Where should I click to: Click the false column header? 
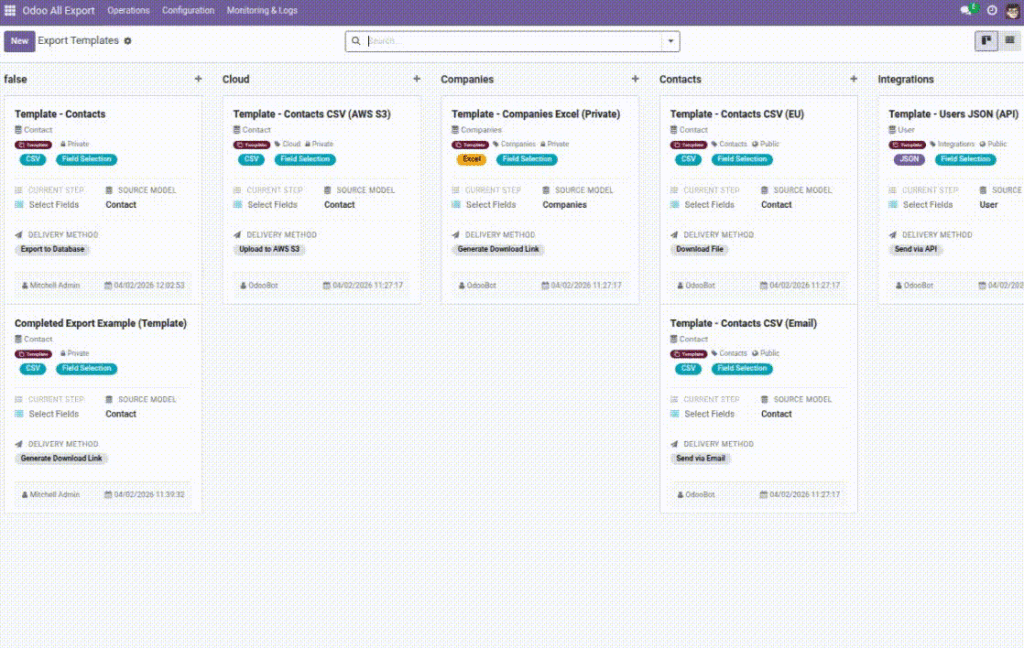[x=16, y=79]
